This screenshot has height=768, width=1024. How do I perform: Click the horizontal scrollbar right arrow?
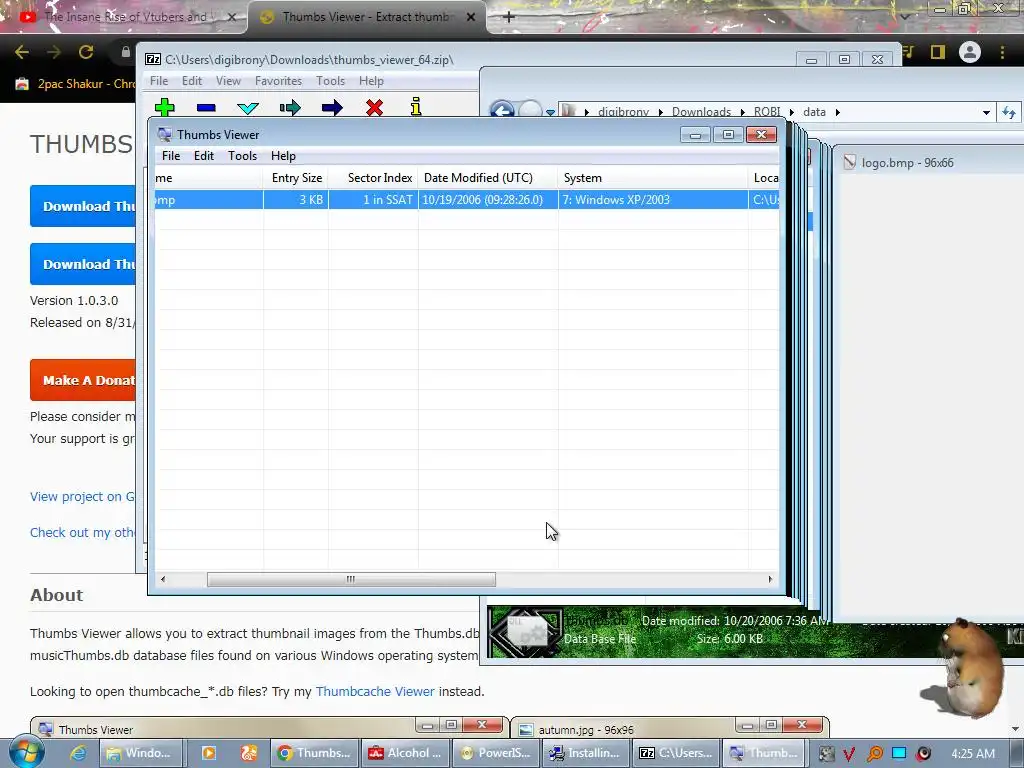[770, 579]
